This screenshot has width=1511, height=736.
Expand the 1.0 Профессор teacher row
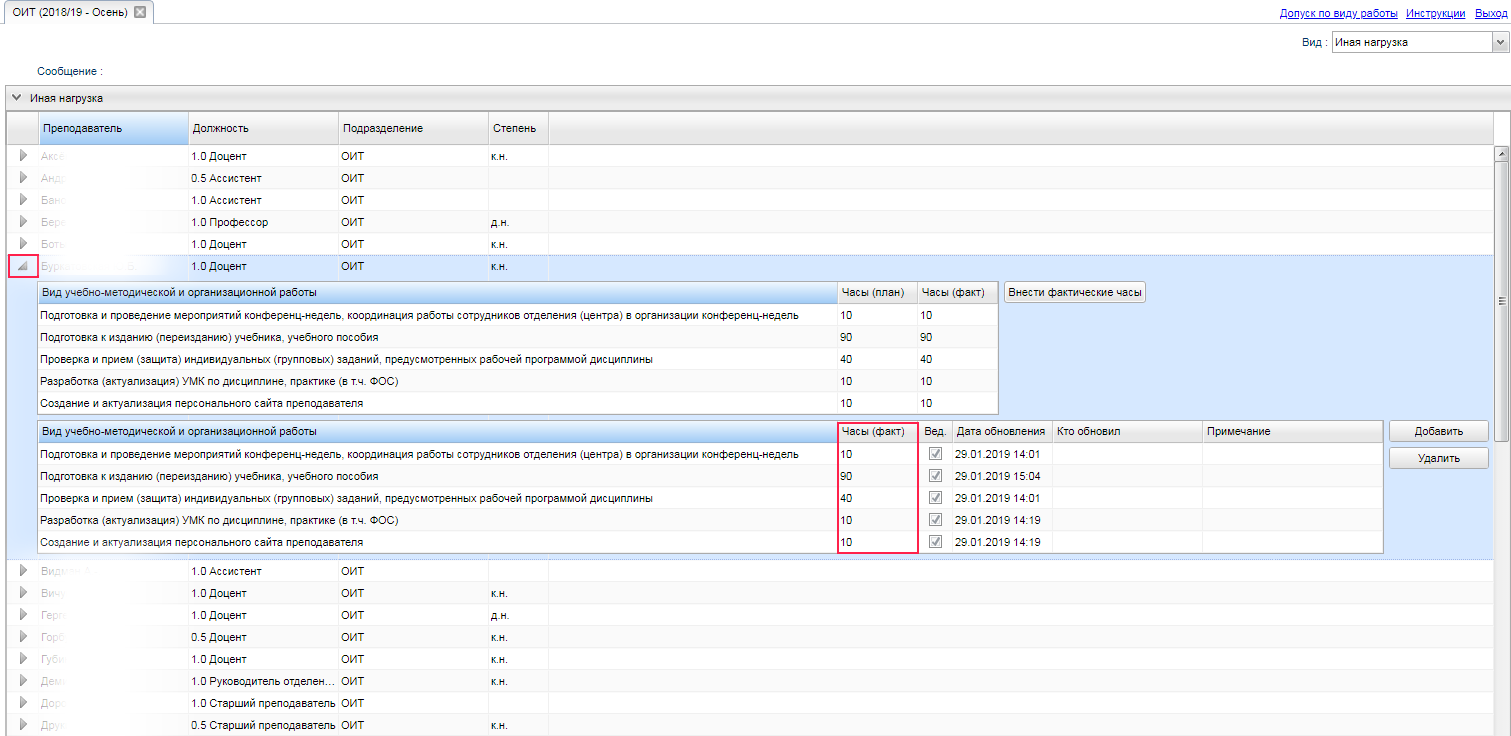[23, 222]
